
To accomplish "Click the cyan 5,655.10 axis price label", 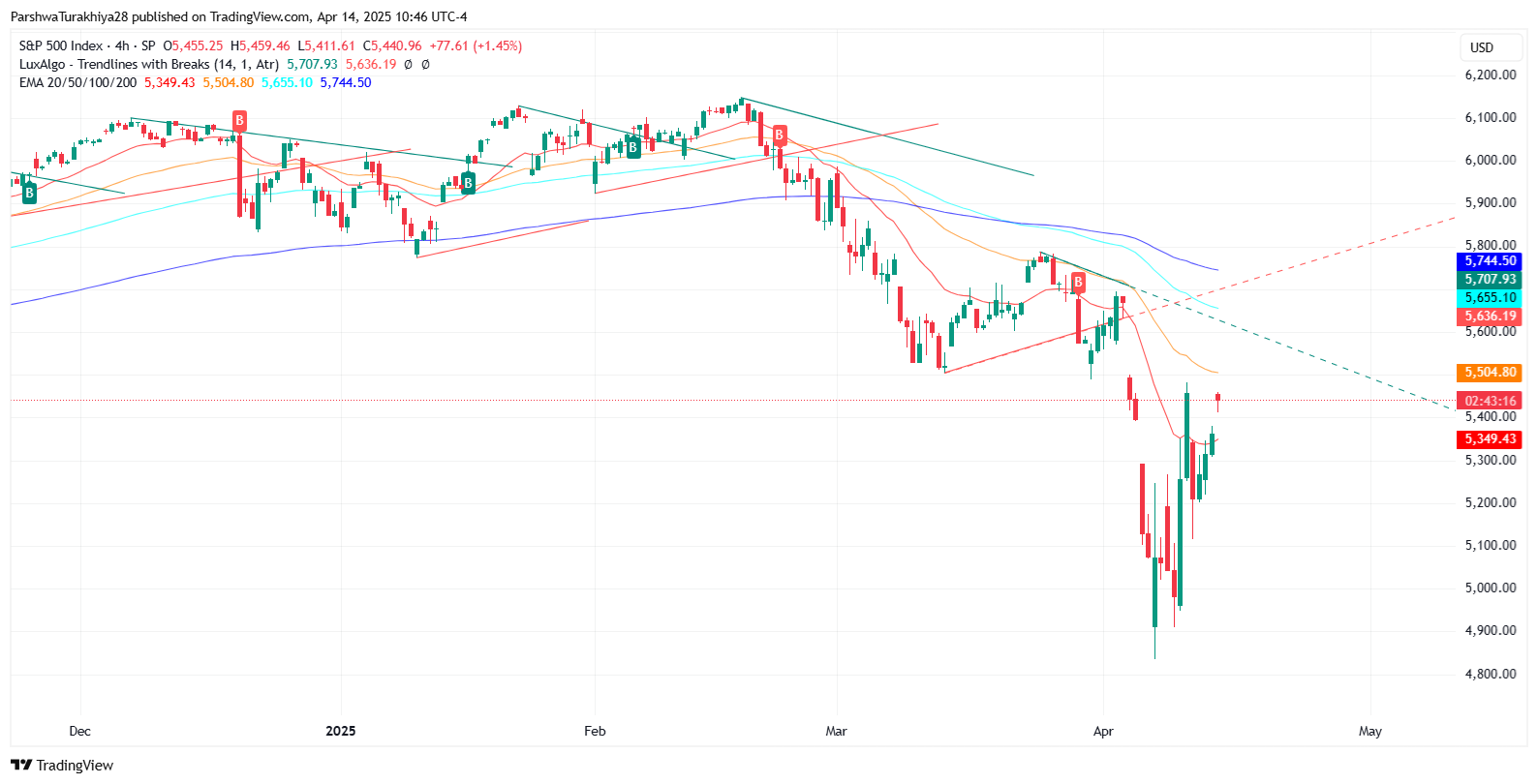I will click(x=1490, y=298).
